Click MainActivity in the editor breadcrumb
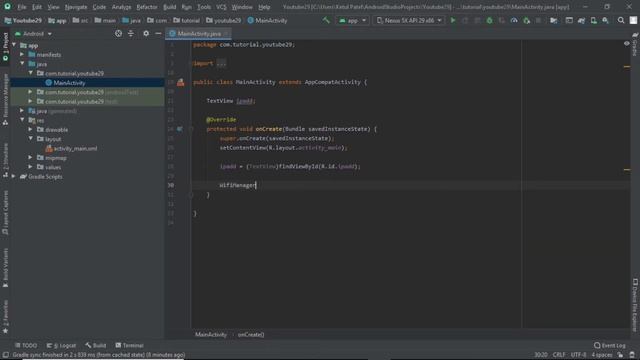 [x=211, y=334]
